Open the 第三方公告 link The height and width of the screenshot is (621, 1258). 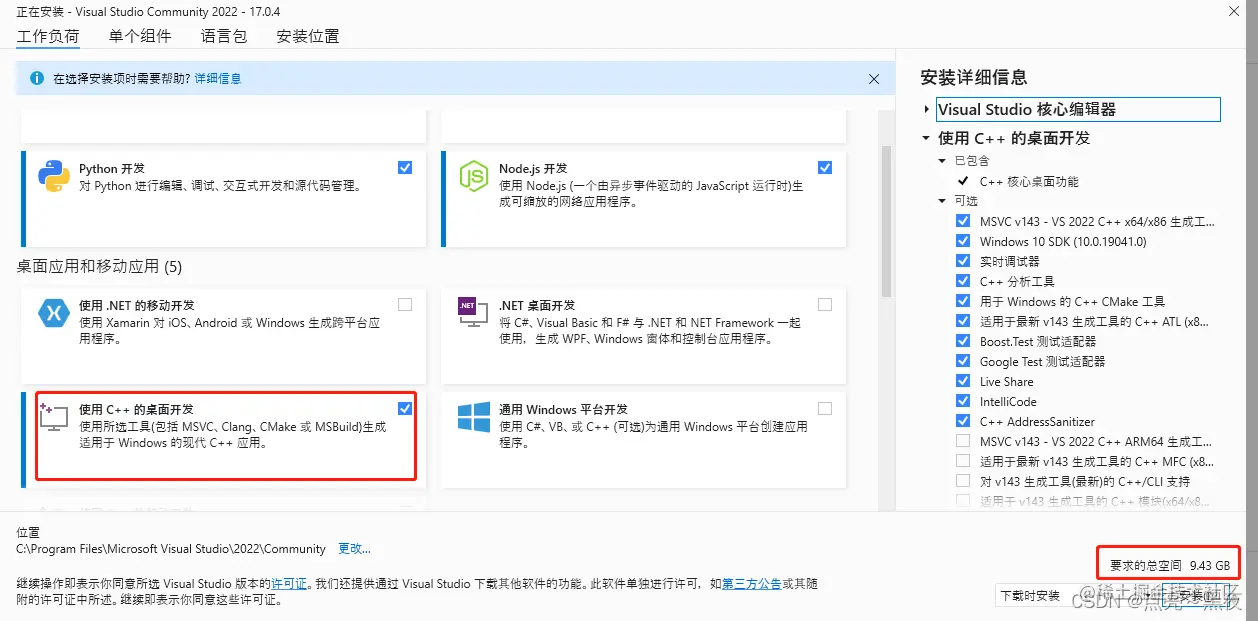(x=752, y=583)
